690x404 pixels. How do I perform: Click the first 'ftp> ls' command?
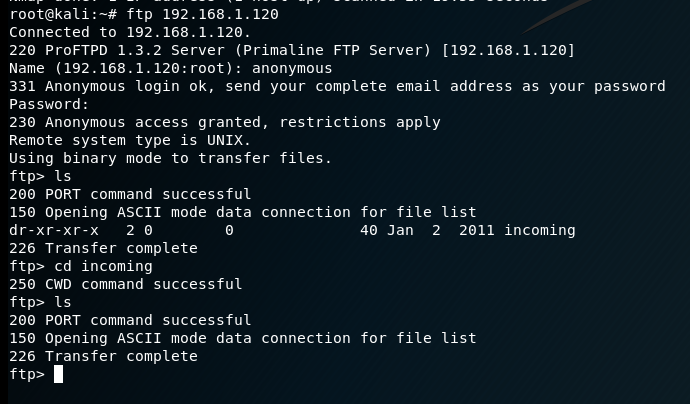pyautogui.click(x=40, y=176)
